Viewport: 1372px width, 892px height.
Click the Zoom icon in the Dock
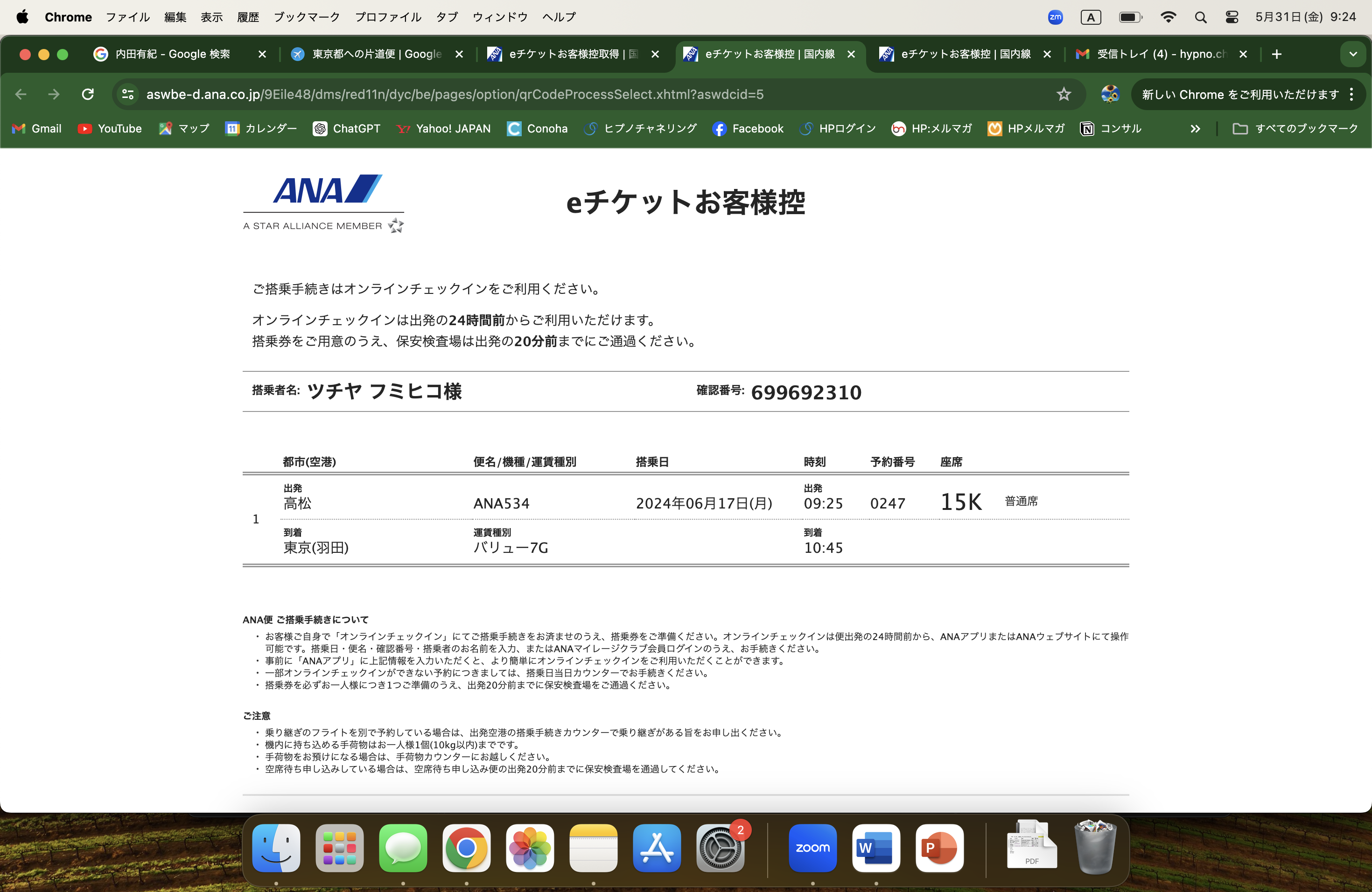point(813,848)
